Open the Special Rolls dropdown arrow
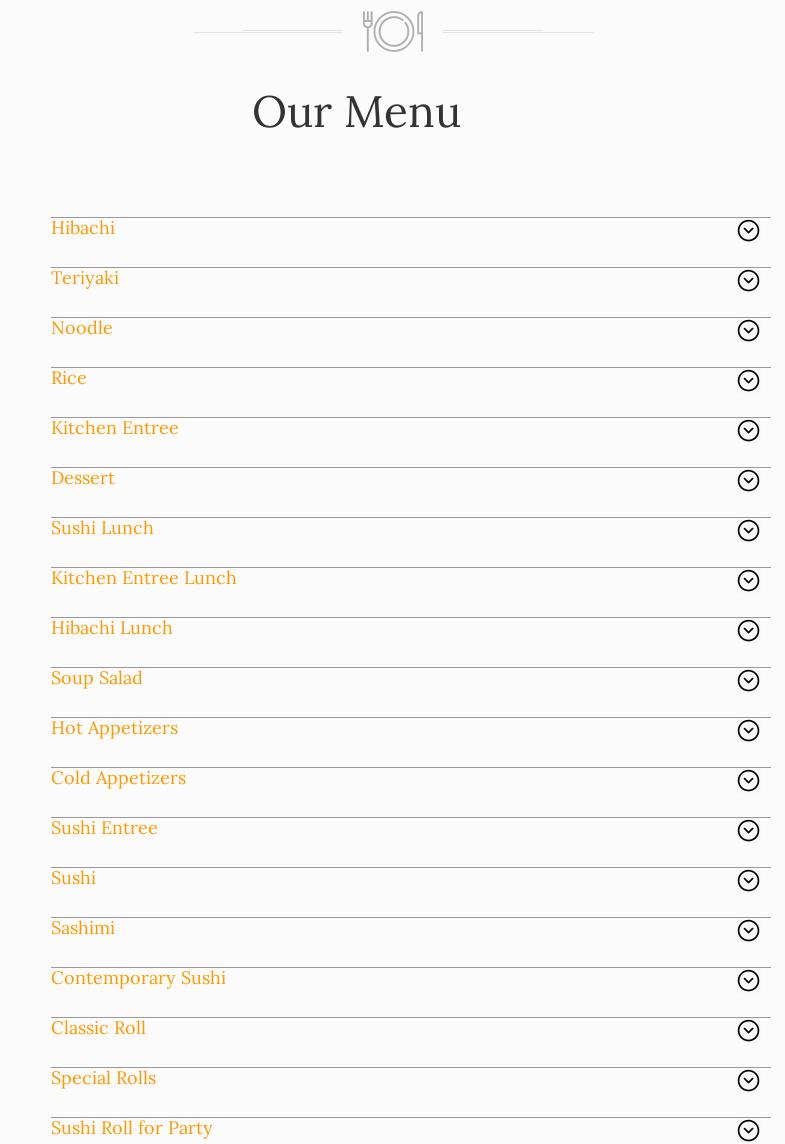The width and height of the screenshot is (785, 1144). point(748,1081)
